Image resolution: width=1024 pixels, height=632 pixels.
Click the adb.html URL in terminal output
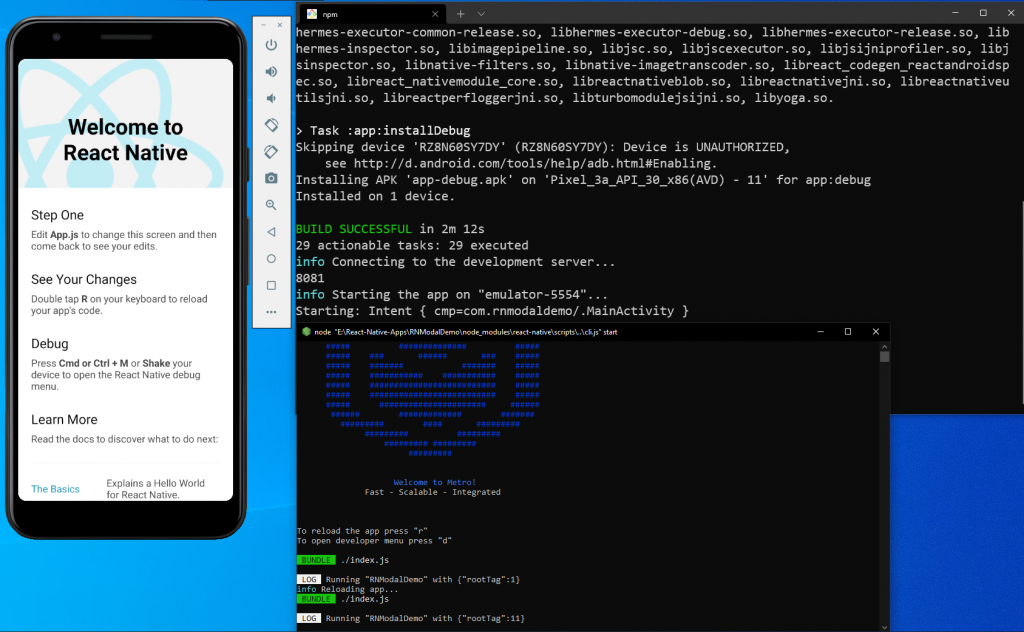(535, 164)
